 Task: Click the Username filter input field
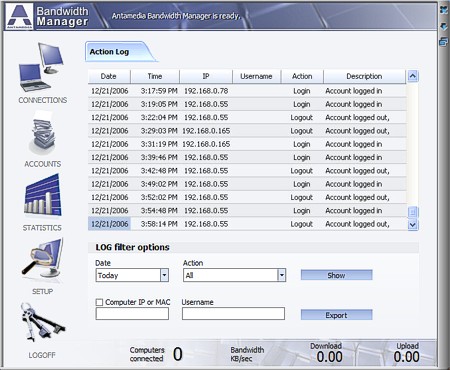(x=233, y=314)
